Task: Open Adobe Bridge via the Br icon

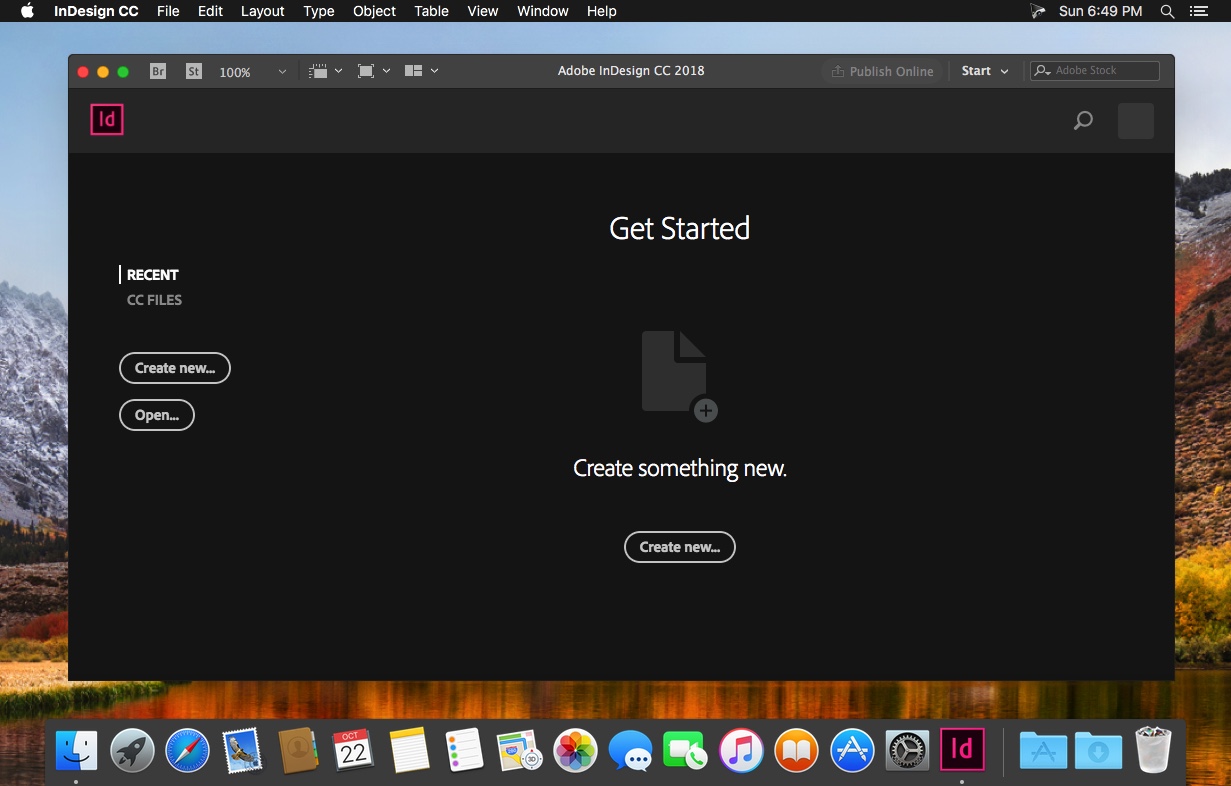Action: (158, 71)
